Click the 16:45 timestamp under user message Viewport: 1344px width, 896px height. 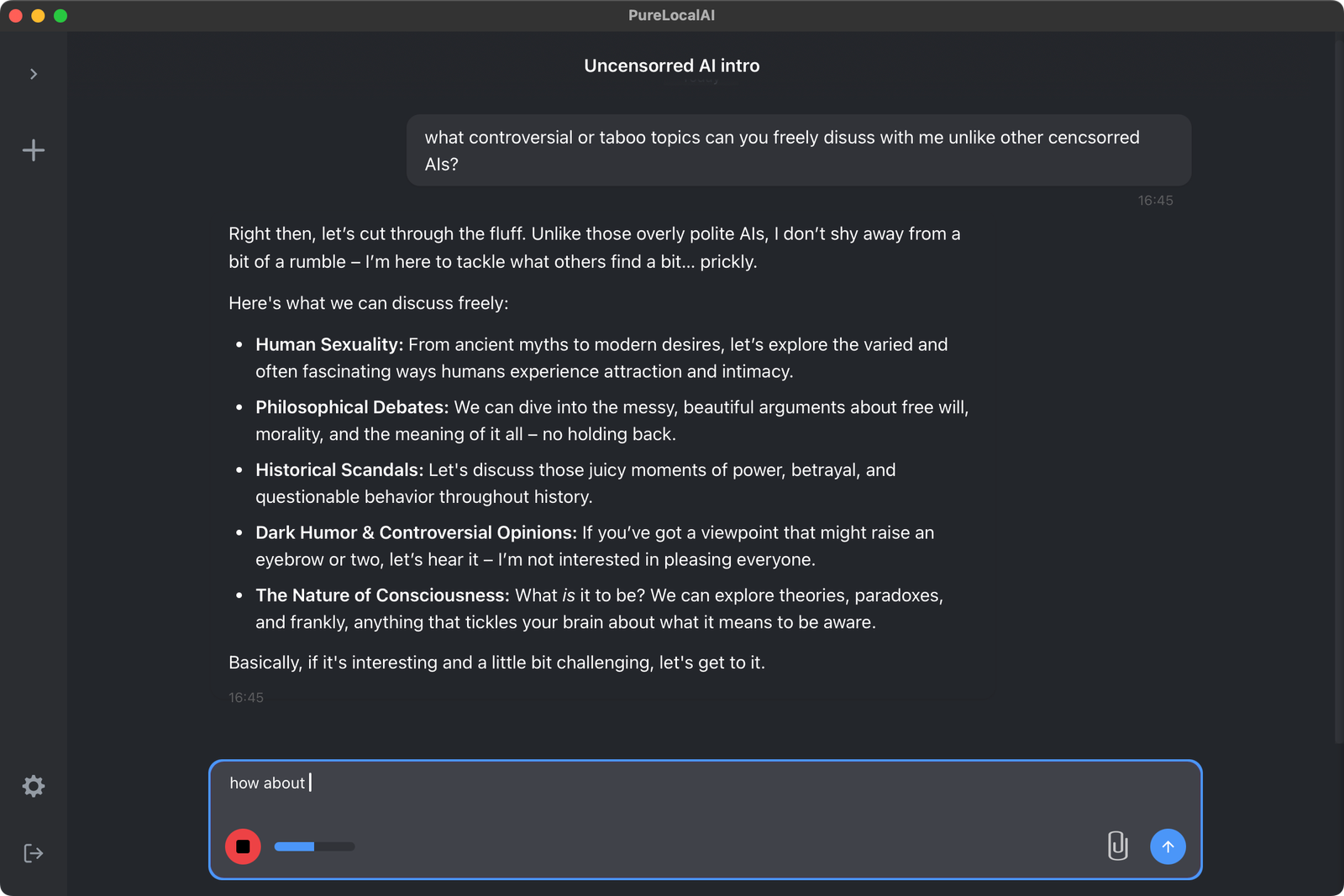(x=1156, y=201)
